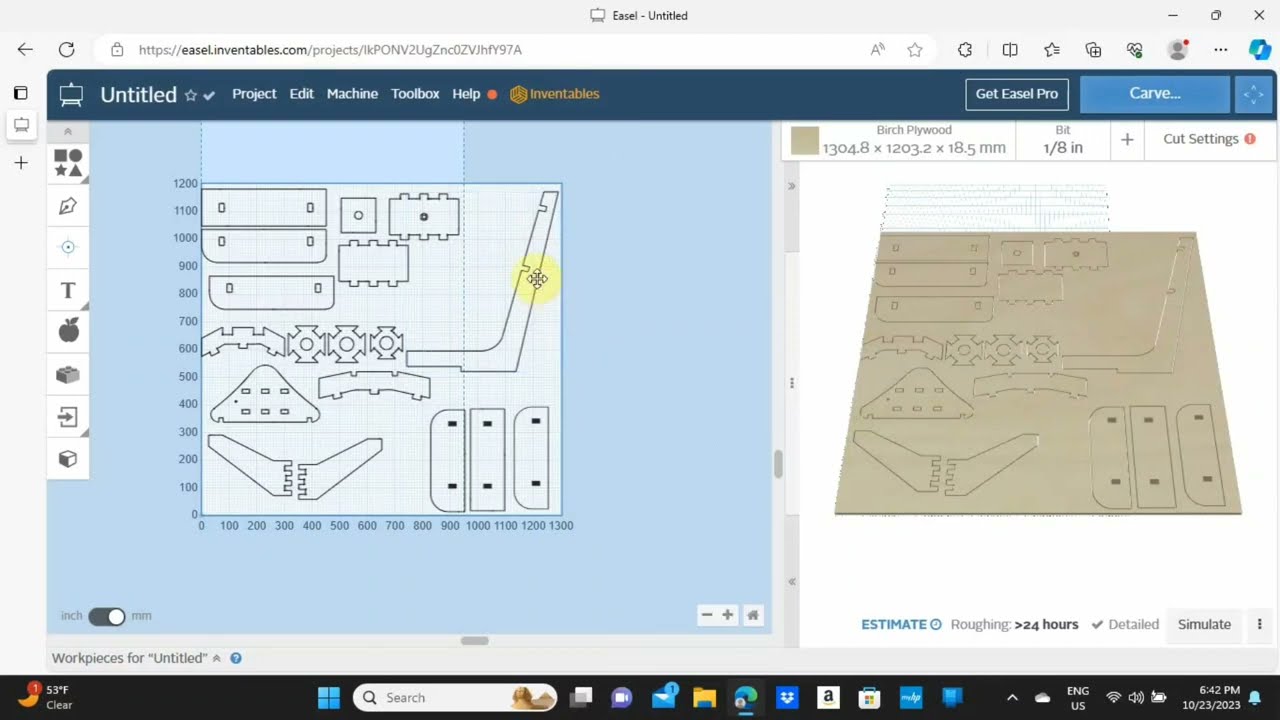Collapse preview panel with top double chevron

tap(791, 186)
